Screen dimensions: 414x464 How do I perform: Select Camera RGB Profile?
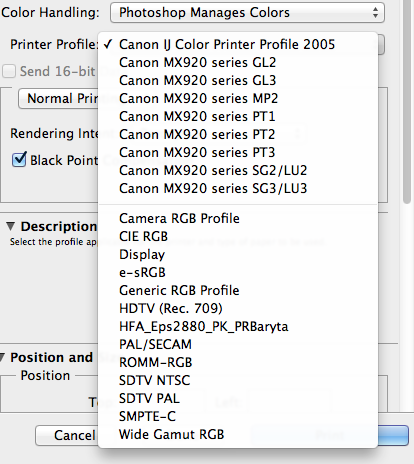[x=238, y=218]
